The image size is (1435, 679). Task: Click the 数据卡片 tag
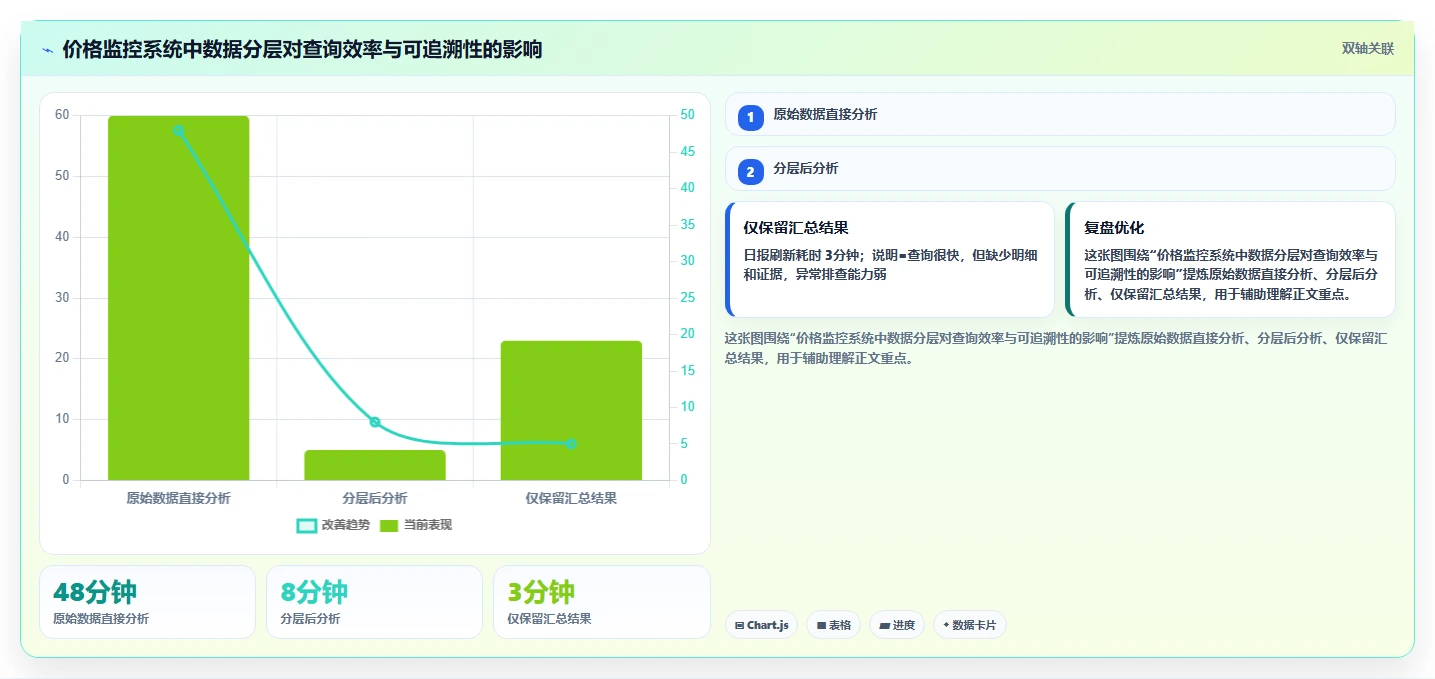click(970, 625)
